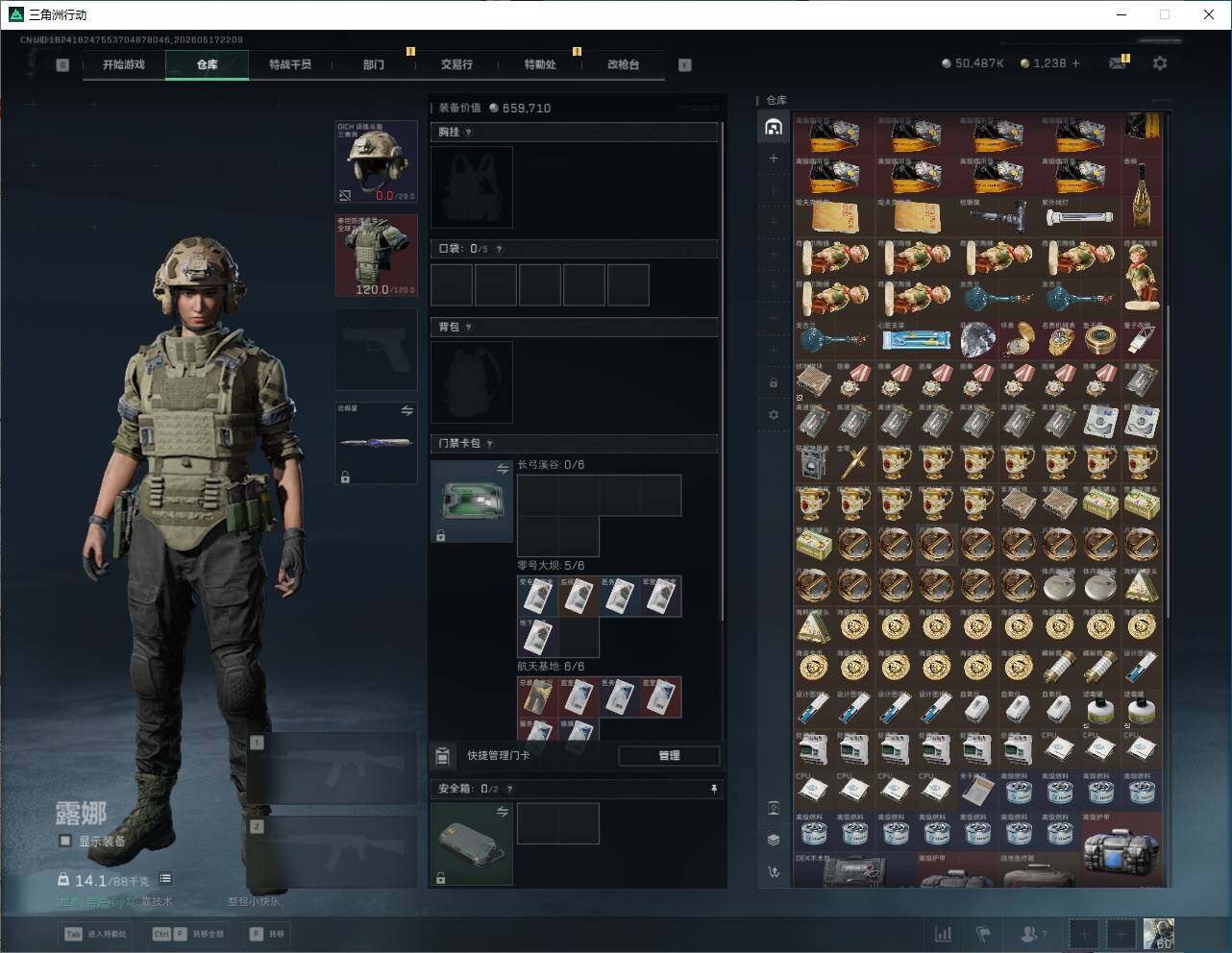Click the large diamond gem item

(x=977, y=340)
